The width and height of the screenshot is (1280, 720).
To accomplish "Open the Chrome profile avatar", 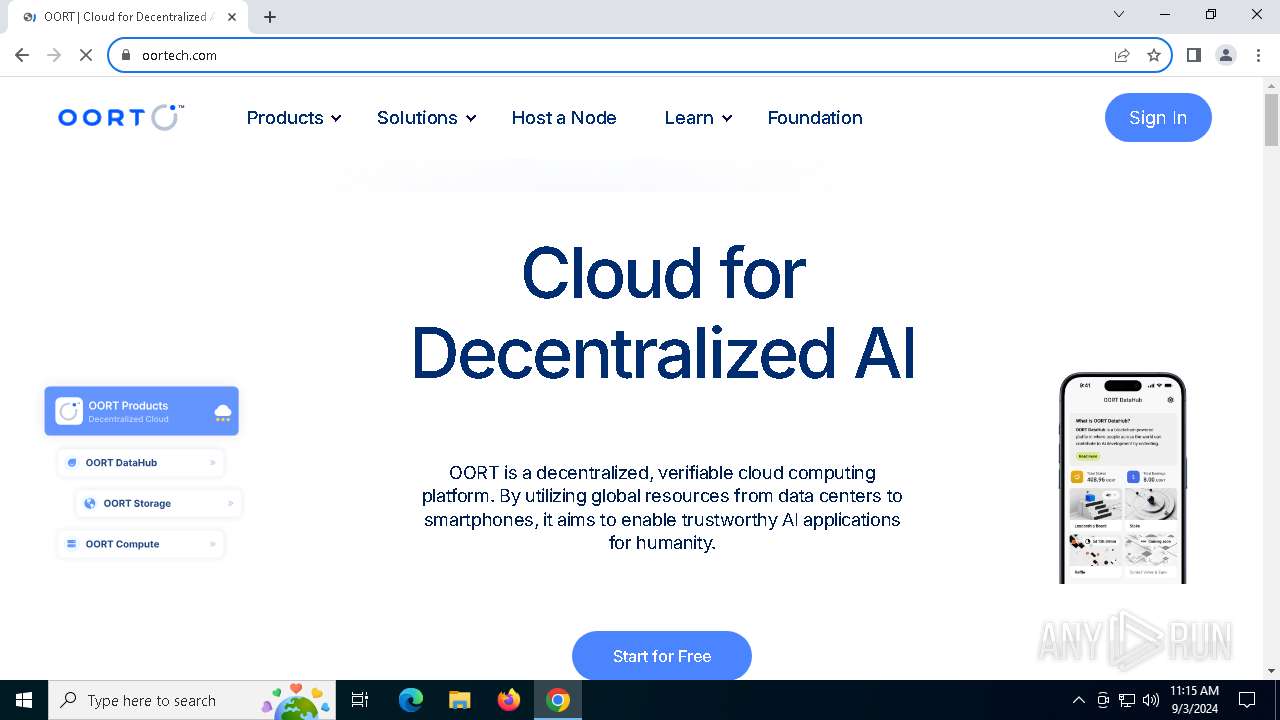I will [x=1226, y=55].
